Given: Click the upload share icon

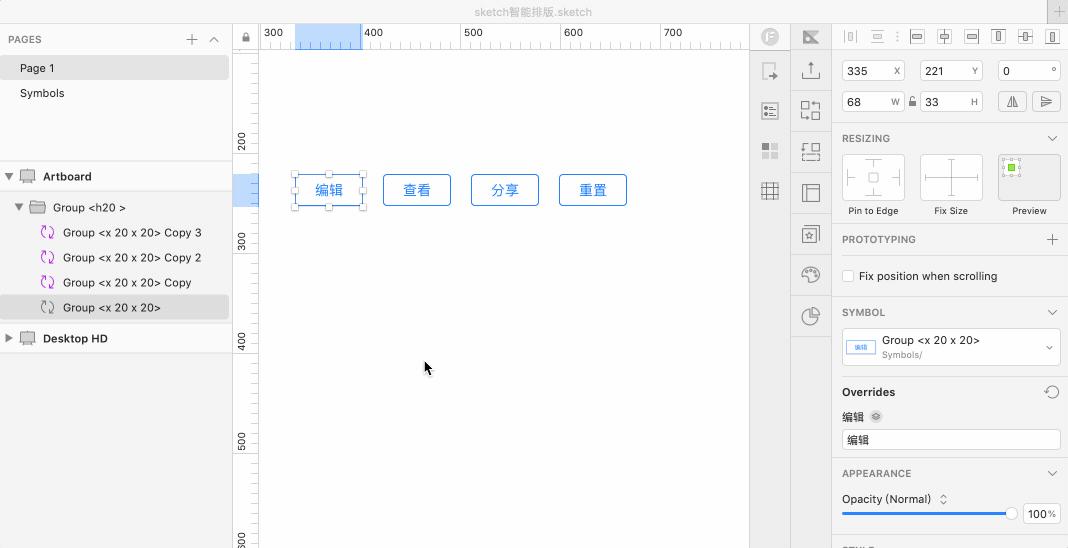Looking at the screenshot, I should coord(811,70).
